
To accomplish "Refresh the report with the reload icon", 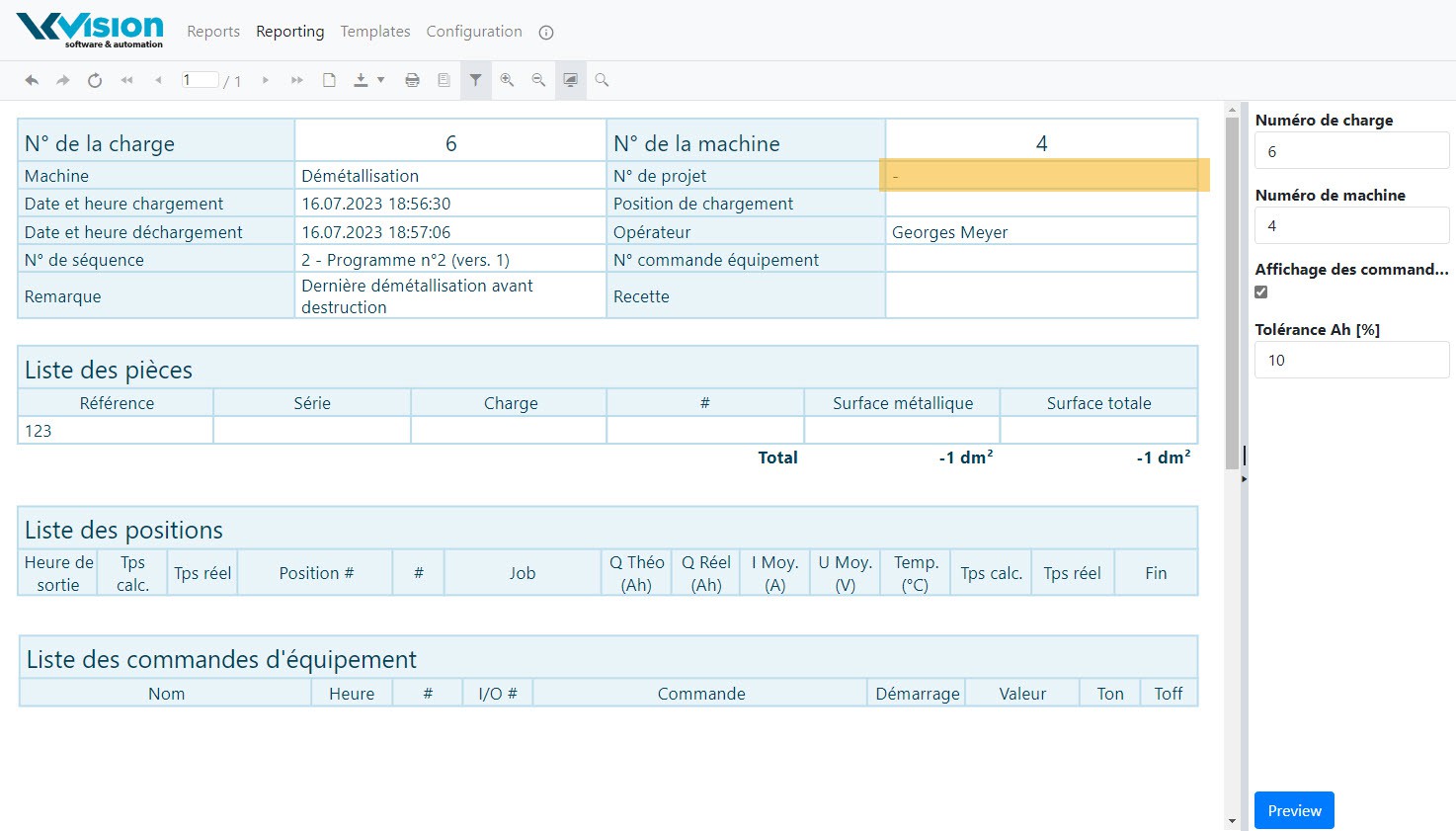I will (x=95, y=80).
